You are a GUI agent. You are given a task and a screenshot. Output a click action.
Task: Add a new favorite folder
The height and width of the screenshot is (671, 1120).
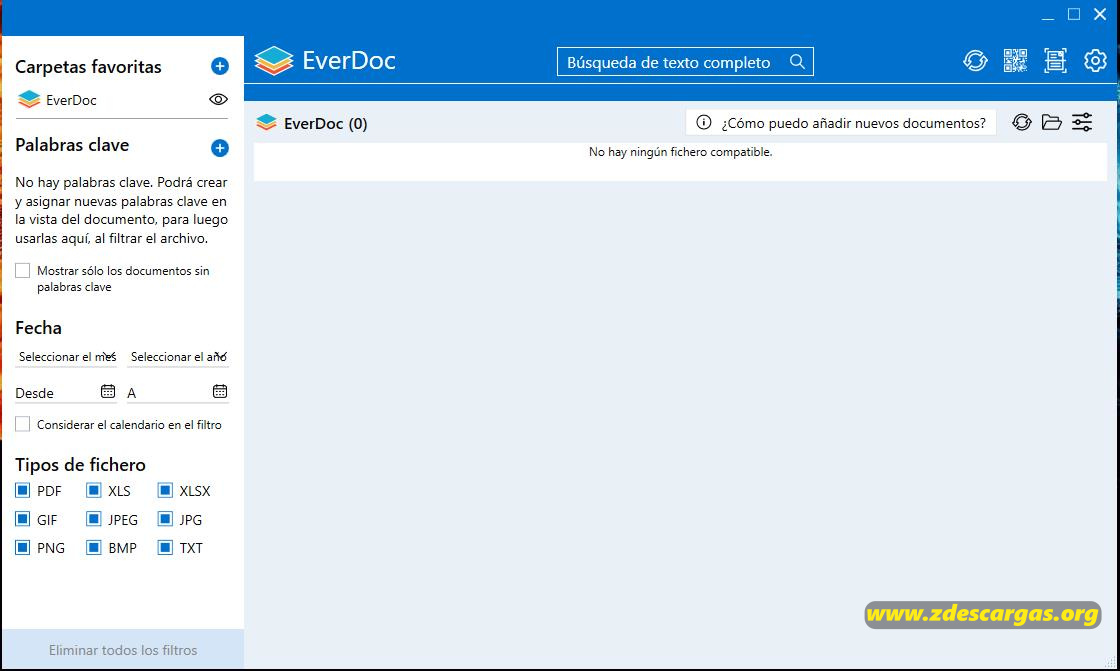pyautogui.click(x=220, y=66)
